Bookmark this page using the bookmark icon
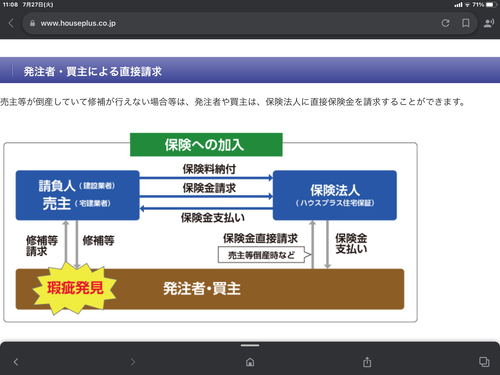Screen dimensions: 500x375 (x=466, y=23)
